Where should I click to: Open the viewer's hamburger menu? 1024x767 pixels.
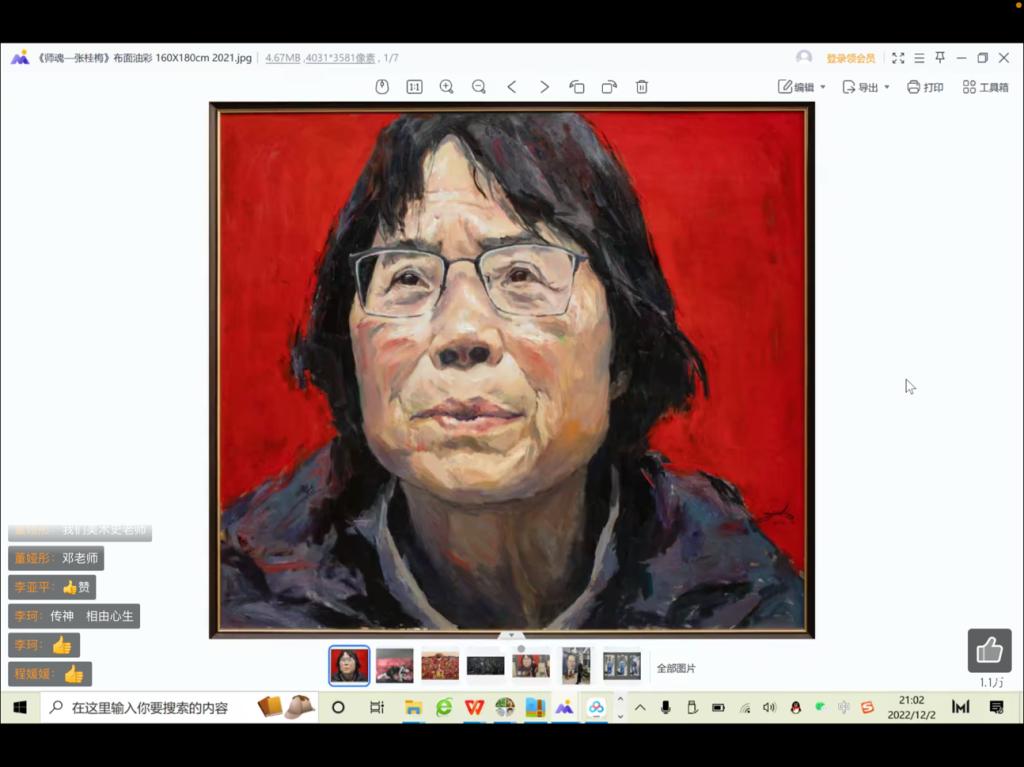click(919, 58)
